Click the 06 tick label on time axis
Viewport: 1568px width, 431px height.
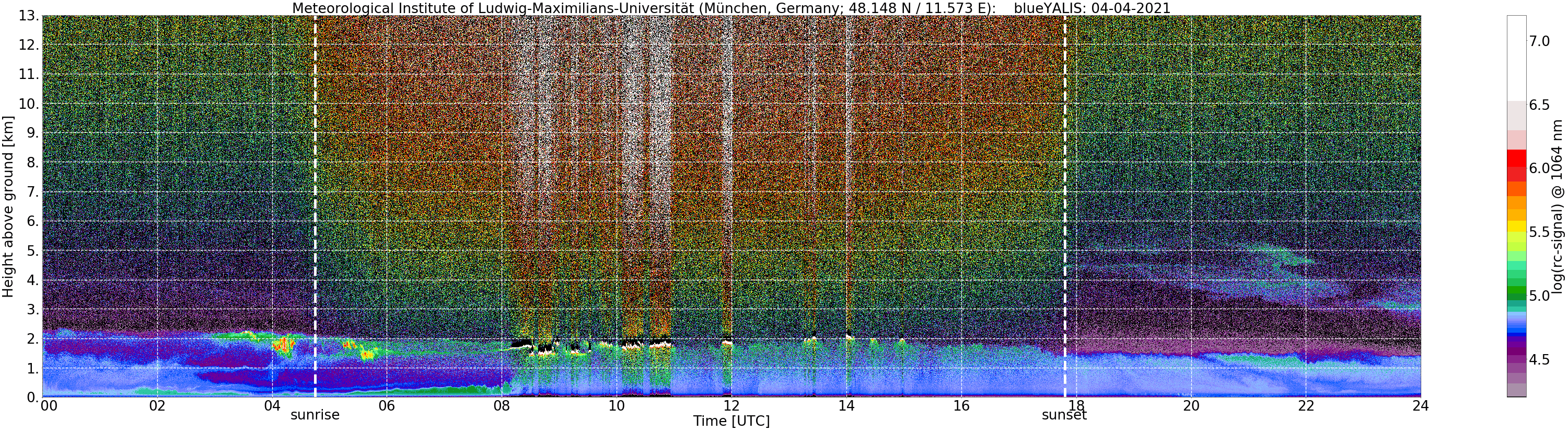point(387,406)
